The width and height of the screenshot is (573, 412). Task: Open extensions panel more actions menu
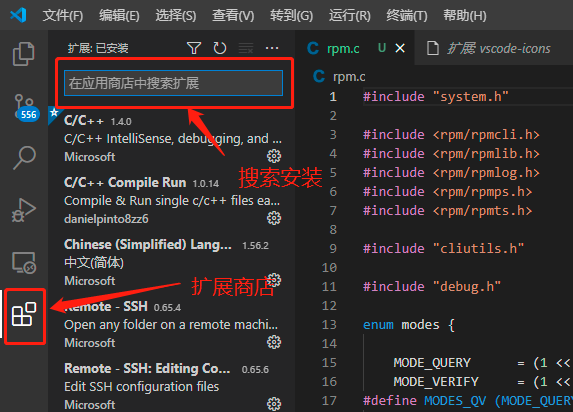[272, 48]
